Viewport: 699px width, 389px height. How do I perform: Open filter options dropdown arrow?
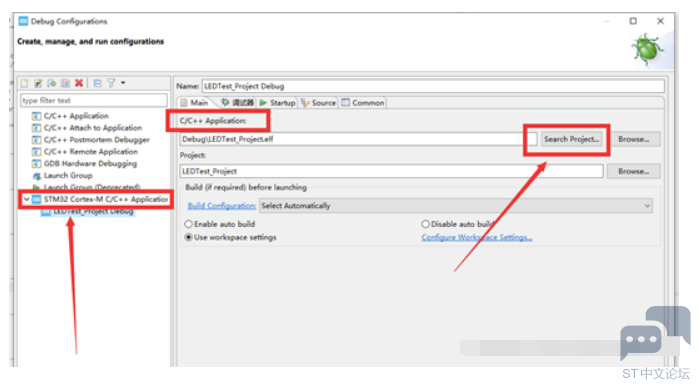coord(123,83)
